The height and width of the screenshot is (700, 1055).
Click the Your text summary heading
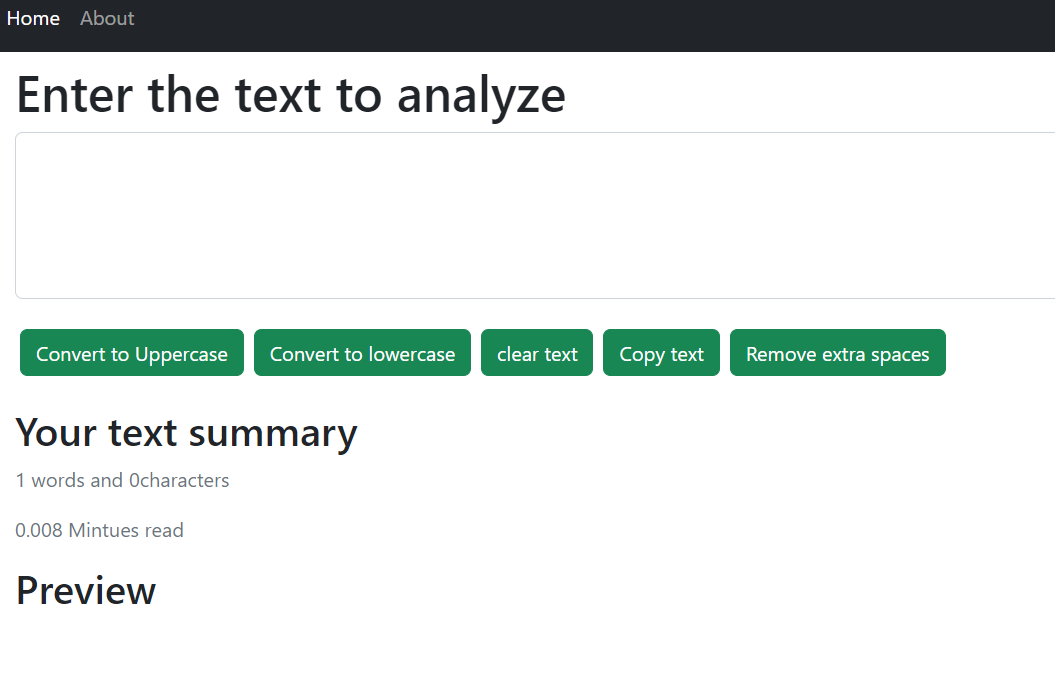(x=186, y=432)
